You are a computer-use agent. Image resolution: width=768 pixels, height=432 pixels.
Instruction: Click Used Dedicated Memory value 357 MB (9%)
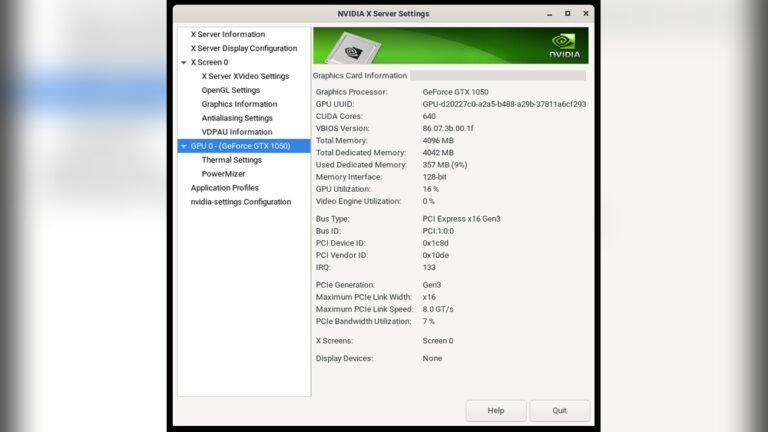pos(445,165)
